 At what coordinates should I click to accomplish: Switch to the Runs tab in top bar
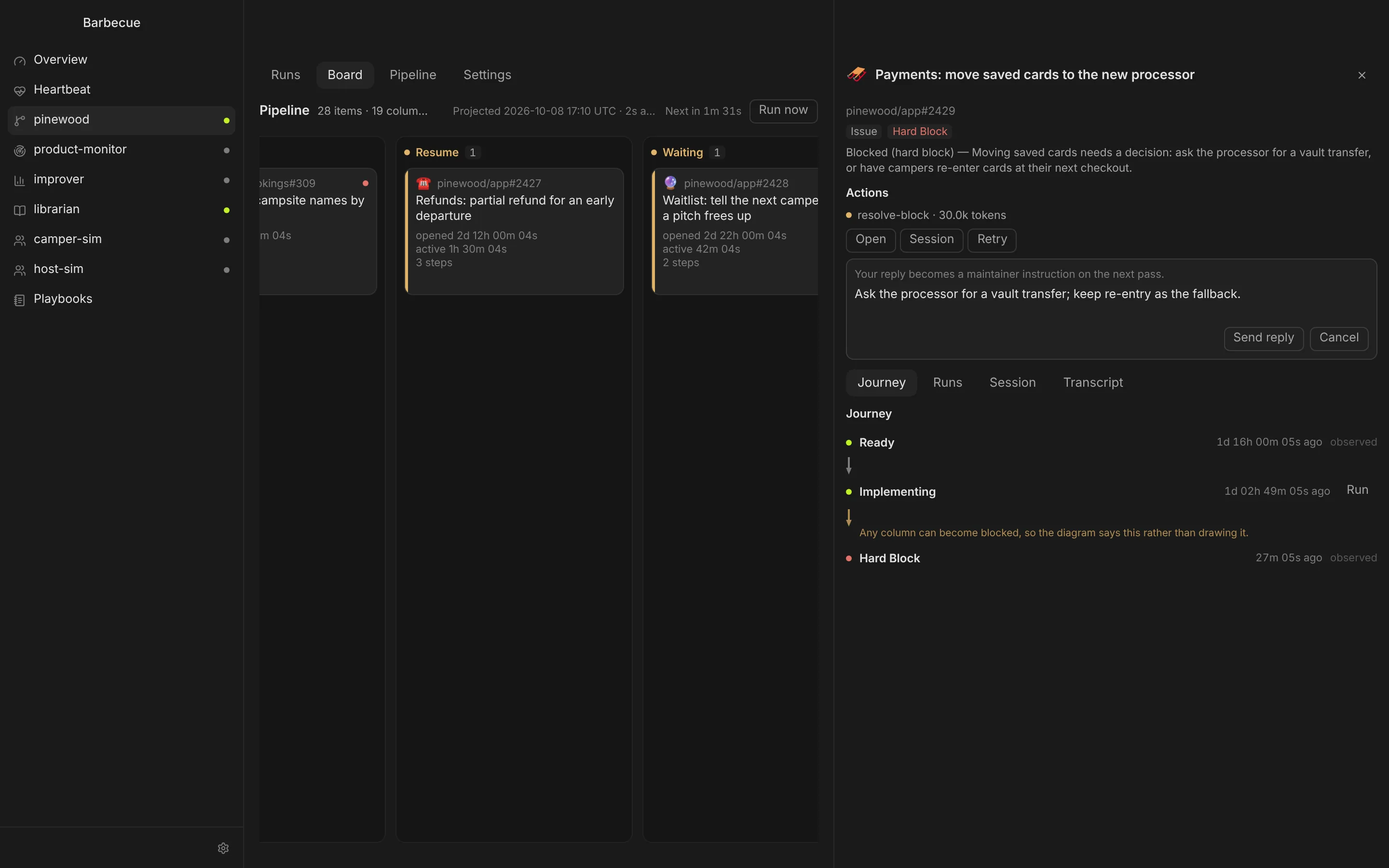(x=285, y=75)
